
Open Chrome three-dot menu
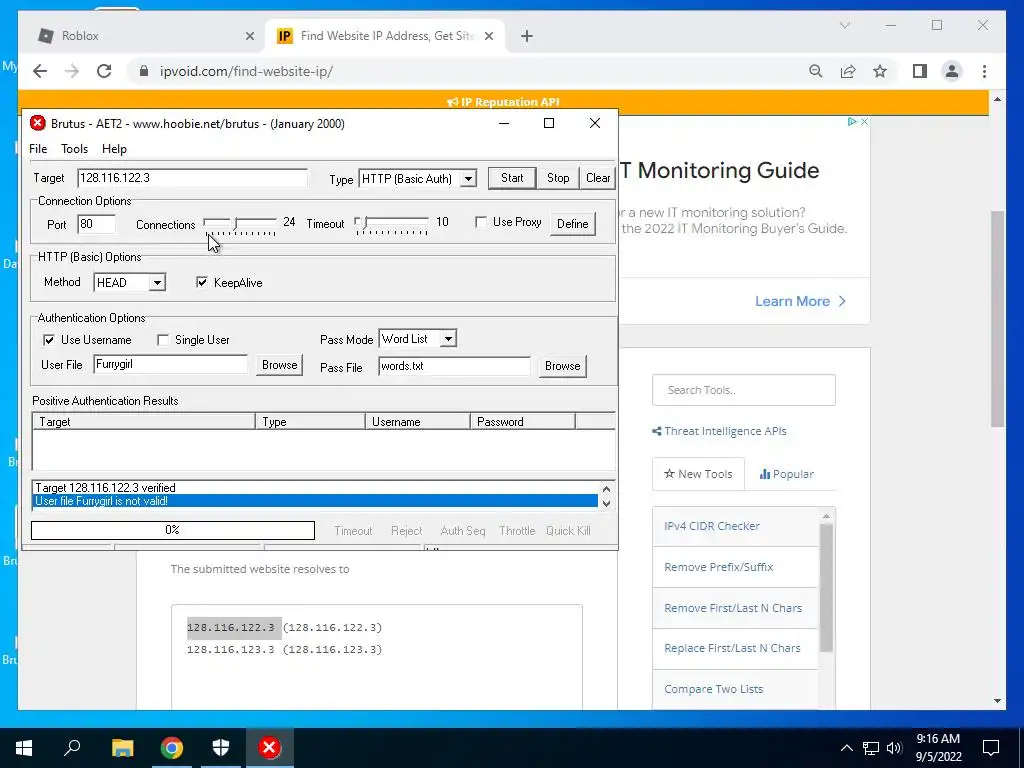(984, 71)
